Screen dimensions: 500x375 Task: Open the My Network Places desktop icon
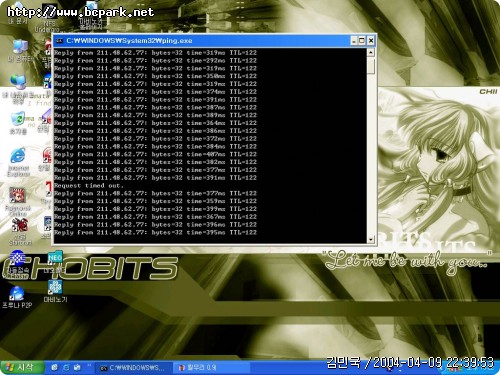[x=18, y=88]
